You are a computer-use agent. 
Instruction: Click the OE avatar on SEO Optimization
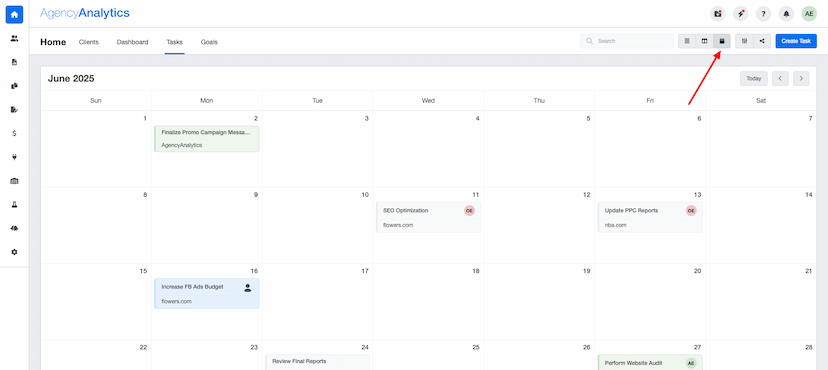tap(469, 211)
